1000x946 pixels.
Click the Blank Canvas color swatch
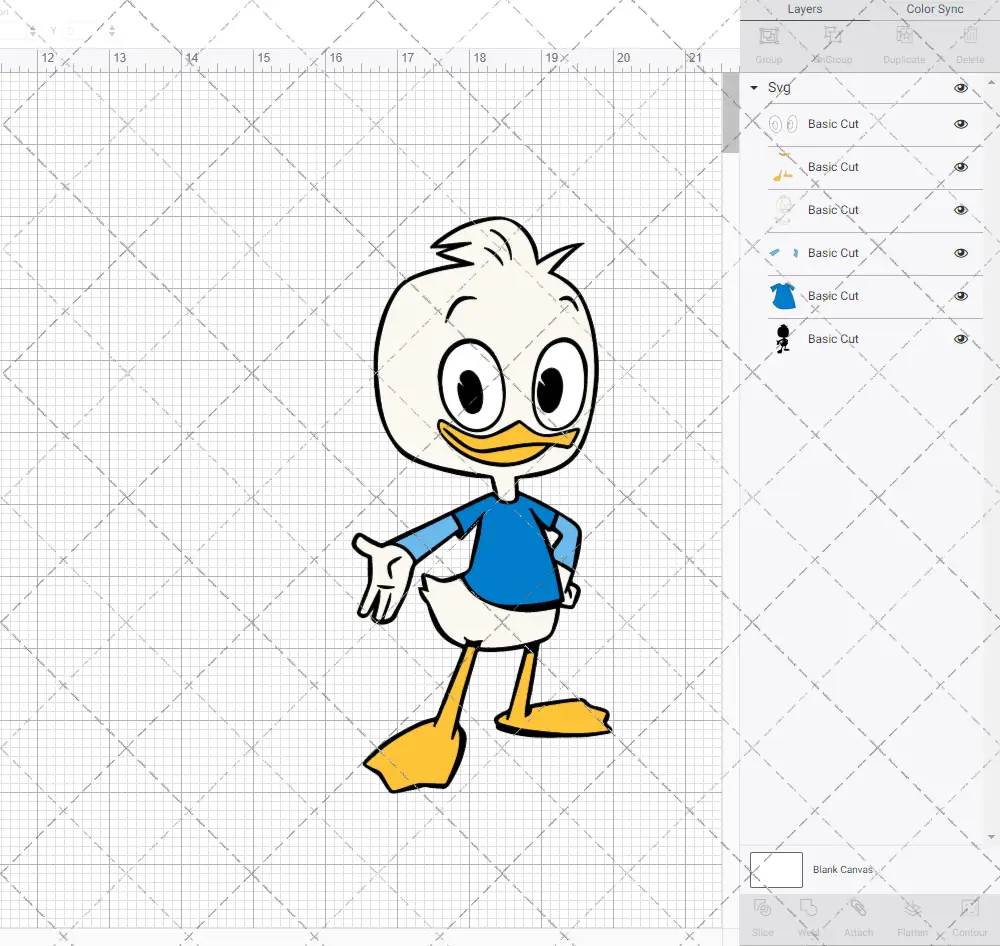(776, 869)
